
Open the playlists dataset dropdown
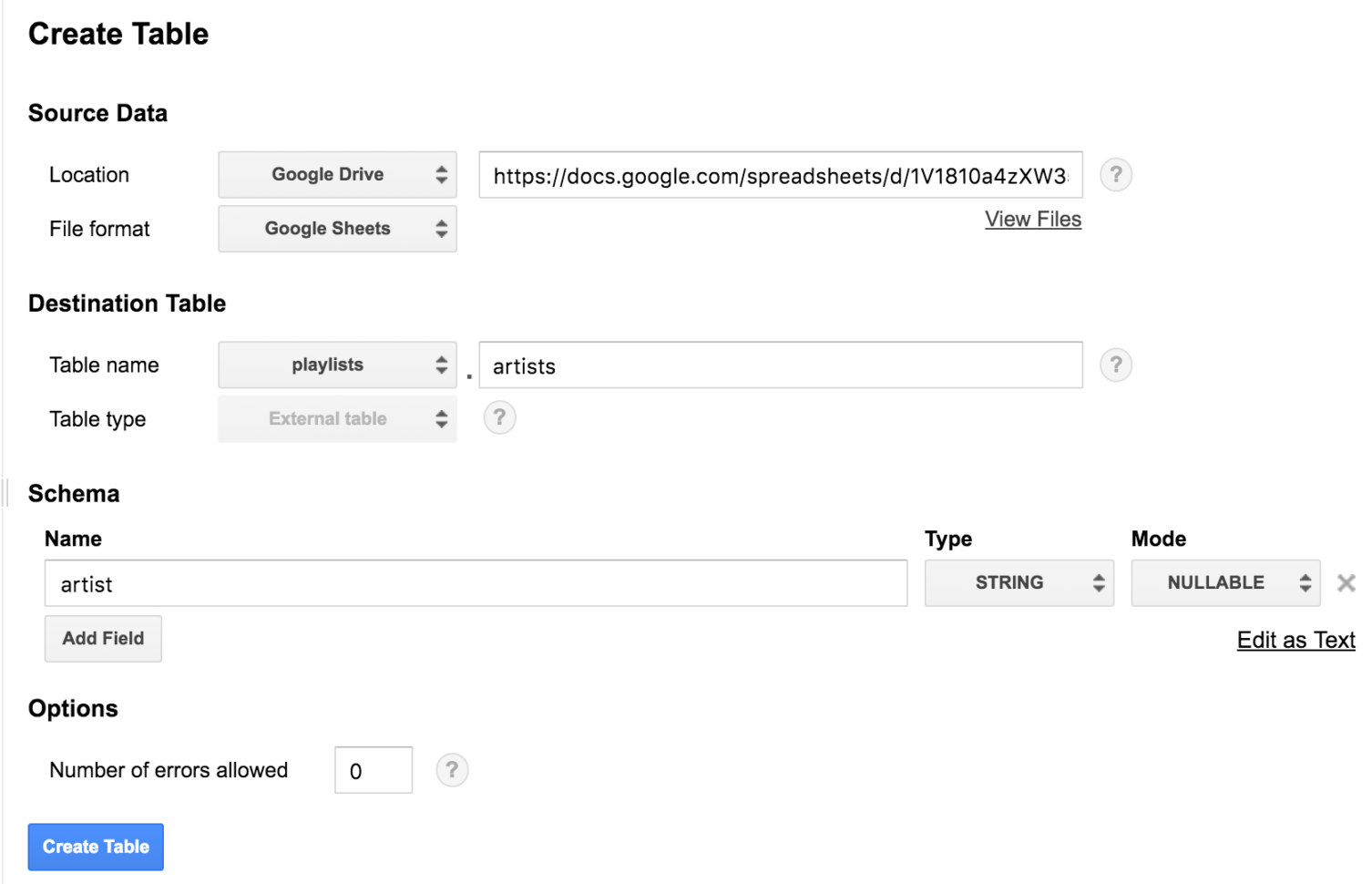(x=336, y=365)
